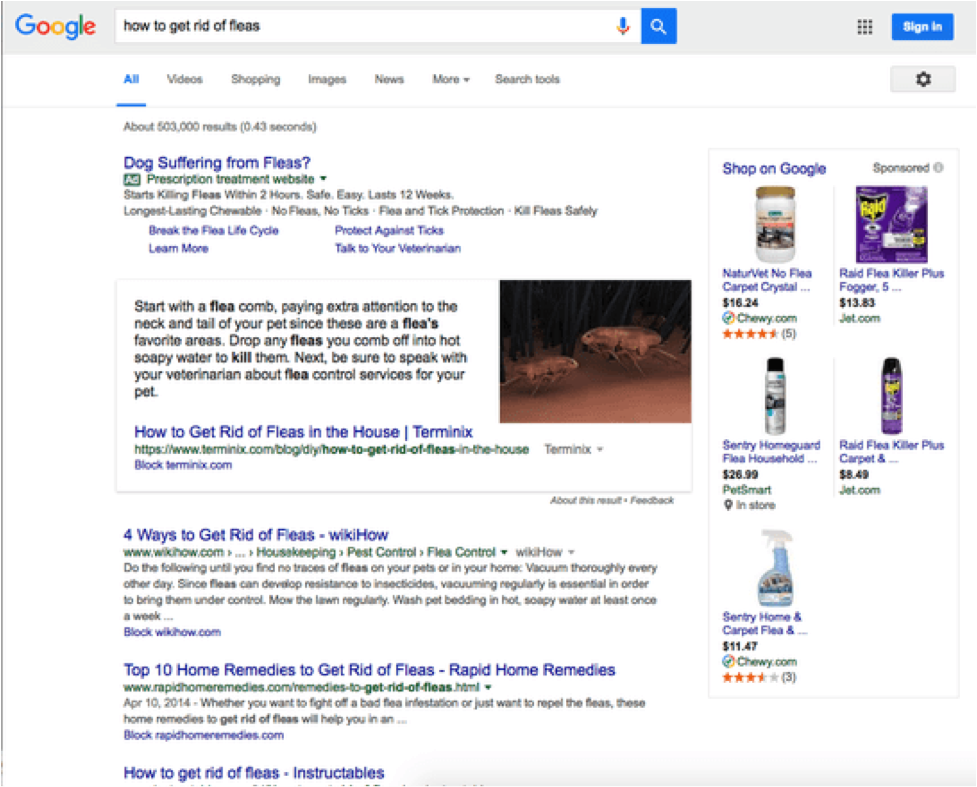Expand the More search menu
This screenshot has width=977, height=787.
[451, 79]
